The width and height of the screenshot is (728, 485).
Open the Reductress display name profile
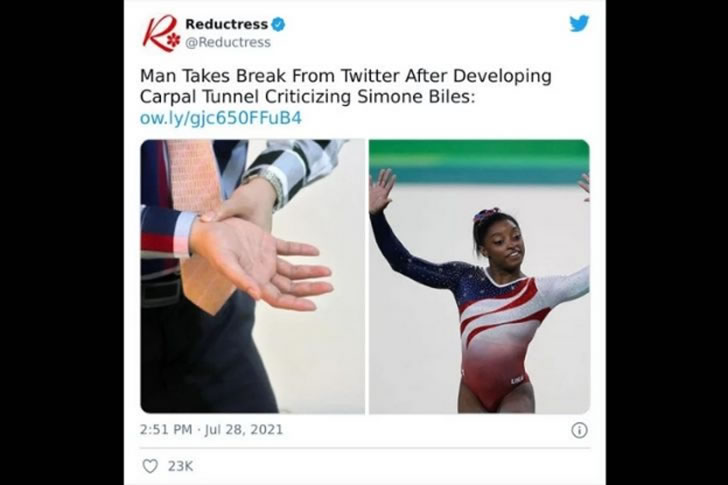pyautogui.click(x=227, y=24)
